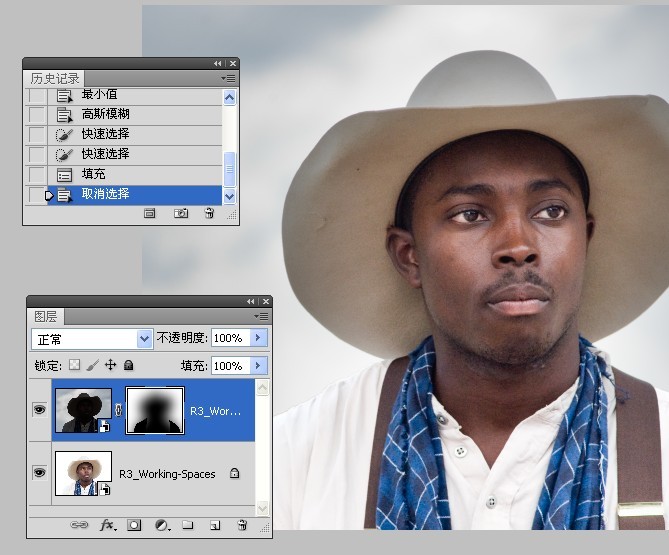
Task: Open the 不透明度 slider arrow
Action: click(259, 338)
